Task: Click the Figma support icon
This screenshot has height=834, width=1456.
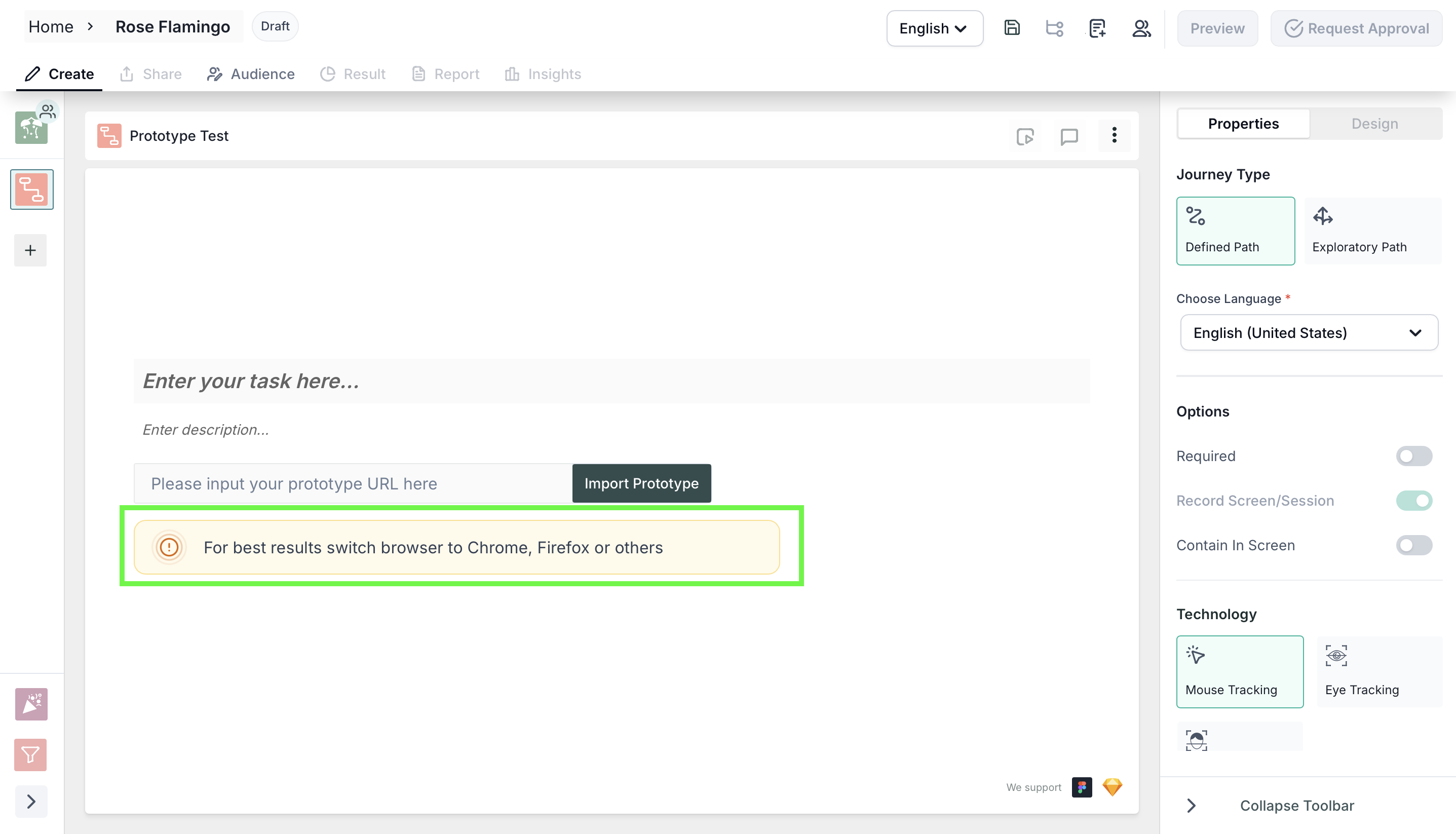Action: [x=1082, y=787]
